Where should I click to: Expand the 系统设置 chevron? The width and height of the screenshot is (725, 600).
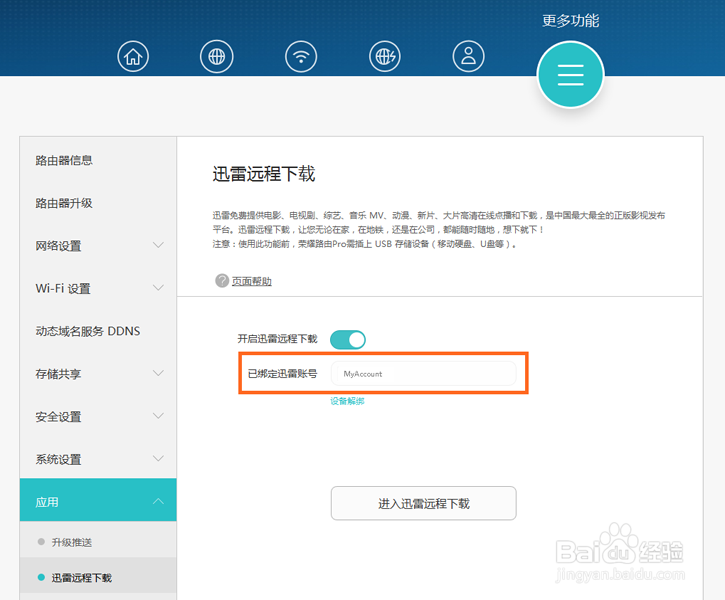pos(158,458)
